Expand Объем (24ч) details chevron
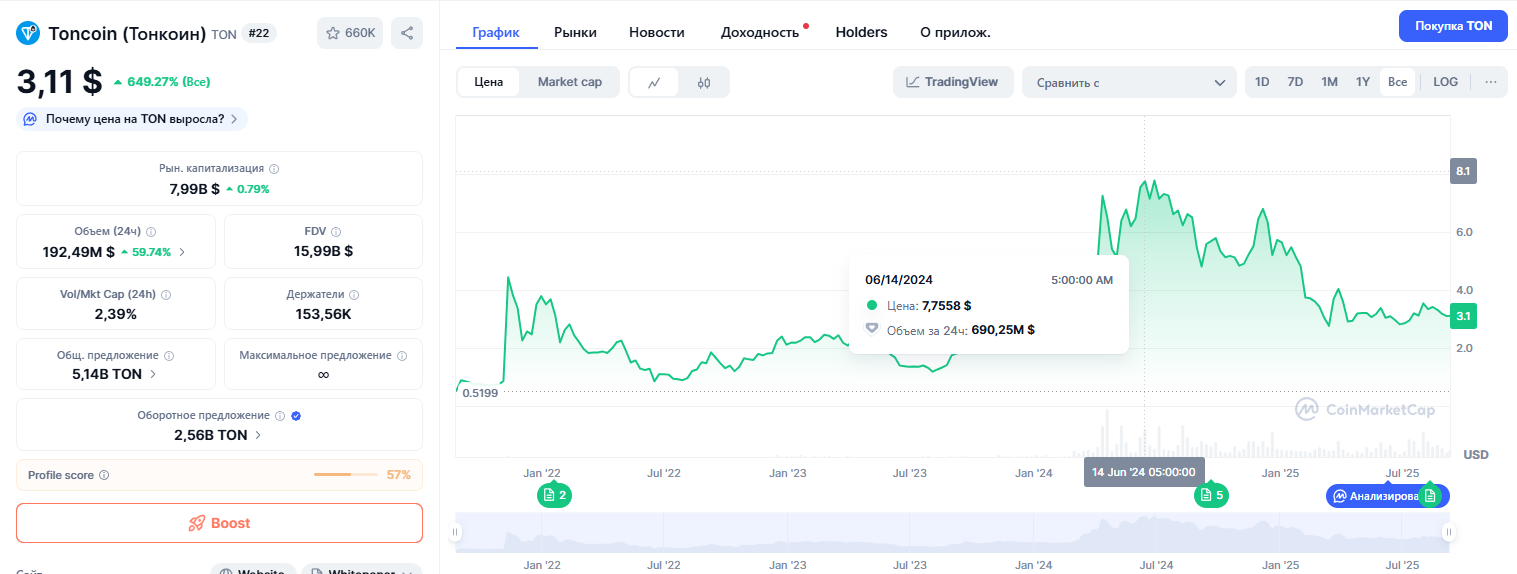 pos(181,252)
